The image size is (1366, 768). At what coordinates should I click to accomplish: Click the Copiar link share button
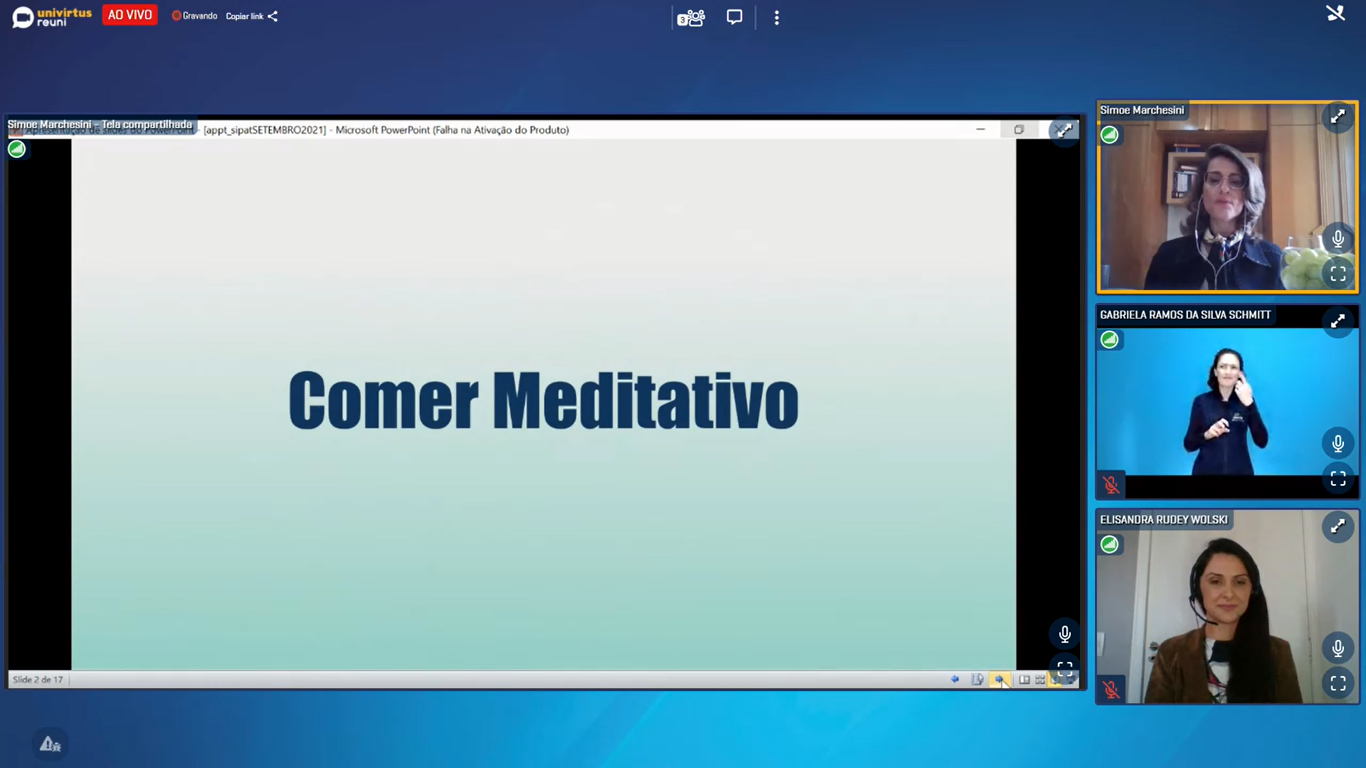click(x=252, y=16)
